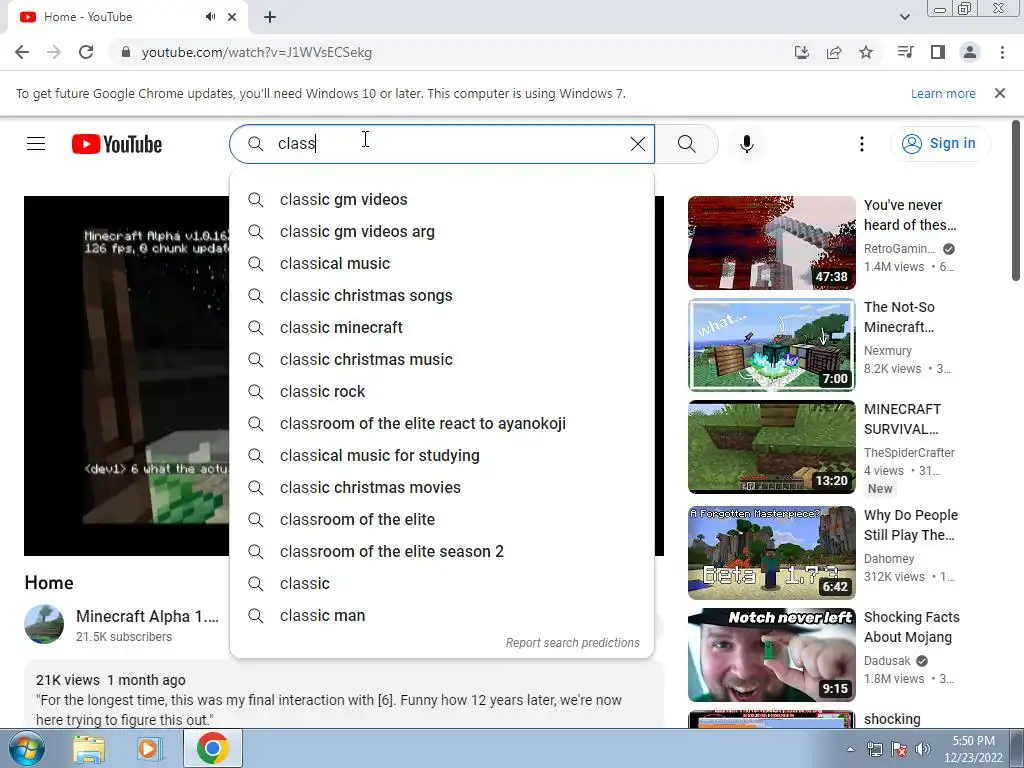Click the page vertical scrollbar
Viewport: 1024px width, 768px height.
pos(1016,201)
